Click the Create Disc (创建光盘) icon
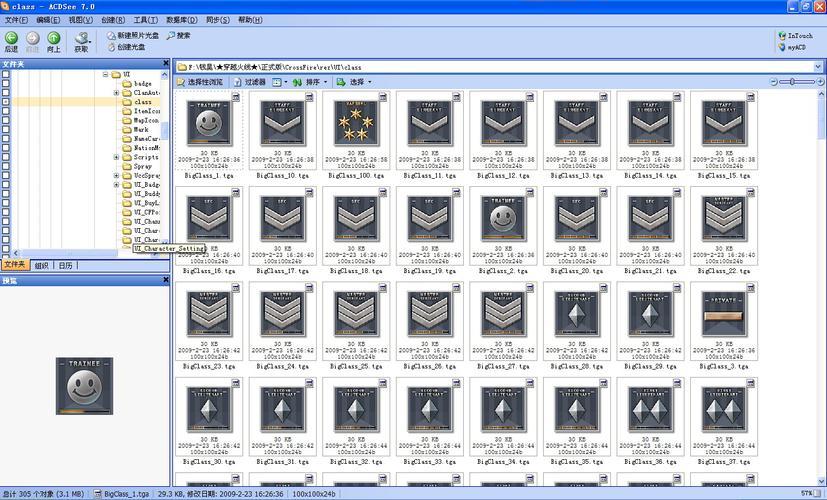This screenshot has width=827, height=500. click(x=111, y=47)
